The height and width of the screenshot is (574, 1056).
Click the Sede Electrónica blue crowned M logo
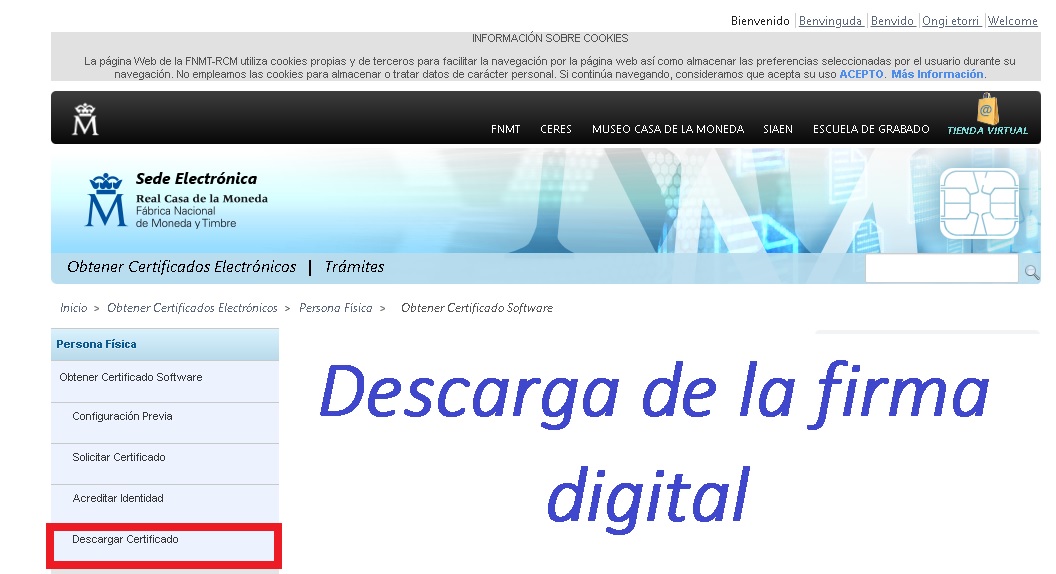106,200
